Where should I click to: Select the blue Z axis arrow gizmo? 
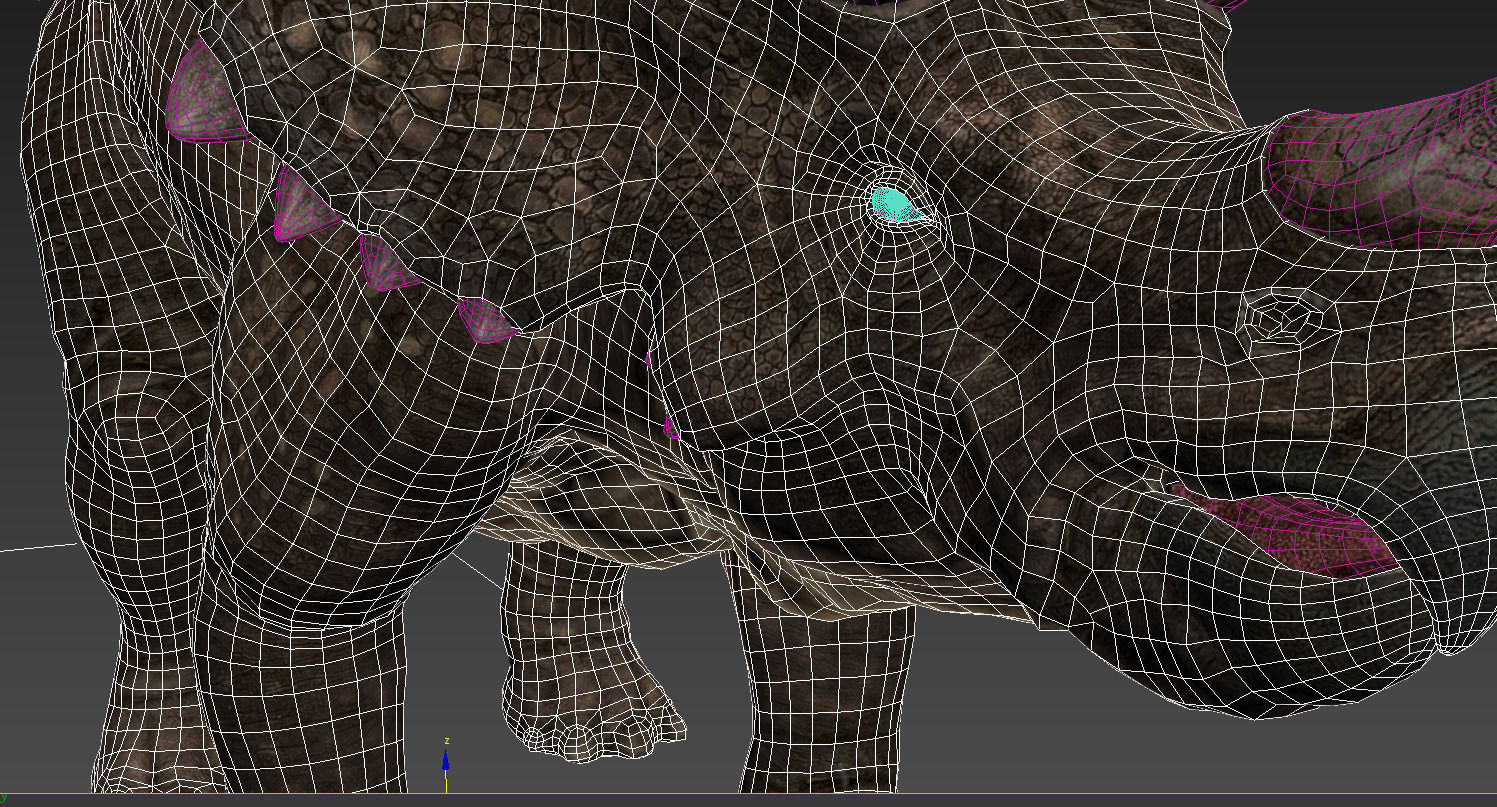tap(446, 762)
